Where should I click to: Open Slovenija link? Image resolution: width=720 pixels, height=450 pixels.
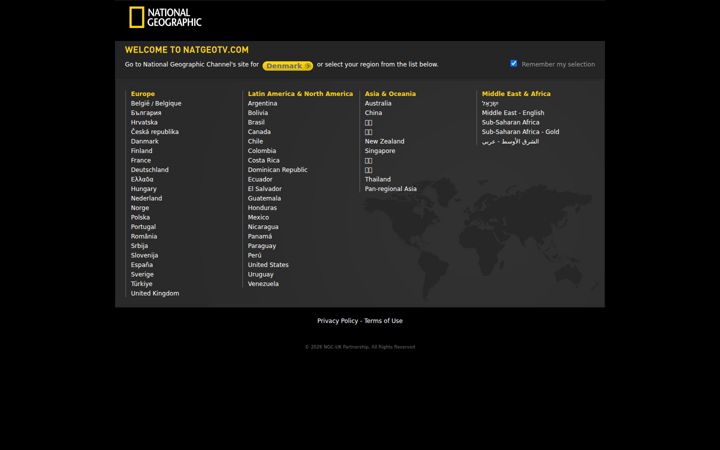point(144,255)
